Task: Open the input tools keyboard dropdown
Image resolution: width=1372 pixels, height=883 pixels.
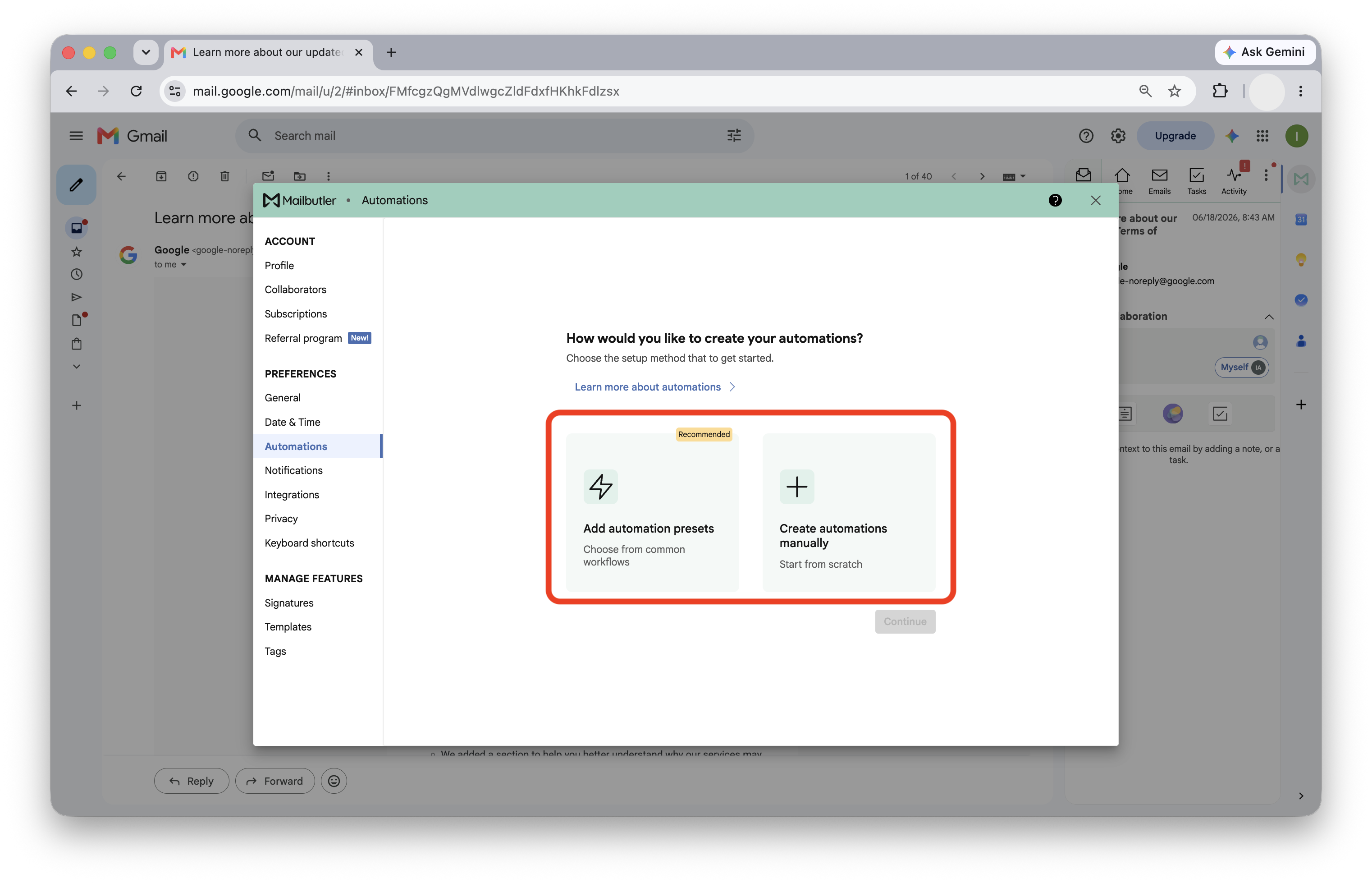Action: (1014, 177)
